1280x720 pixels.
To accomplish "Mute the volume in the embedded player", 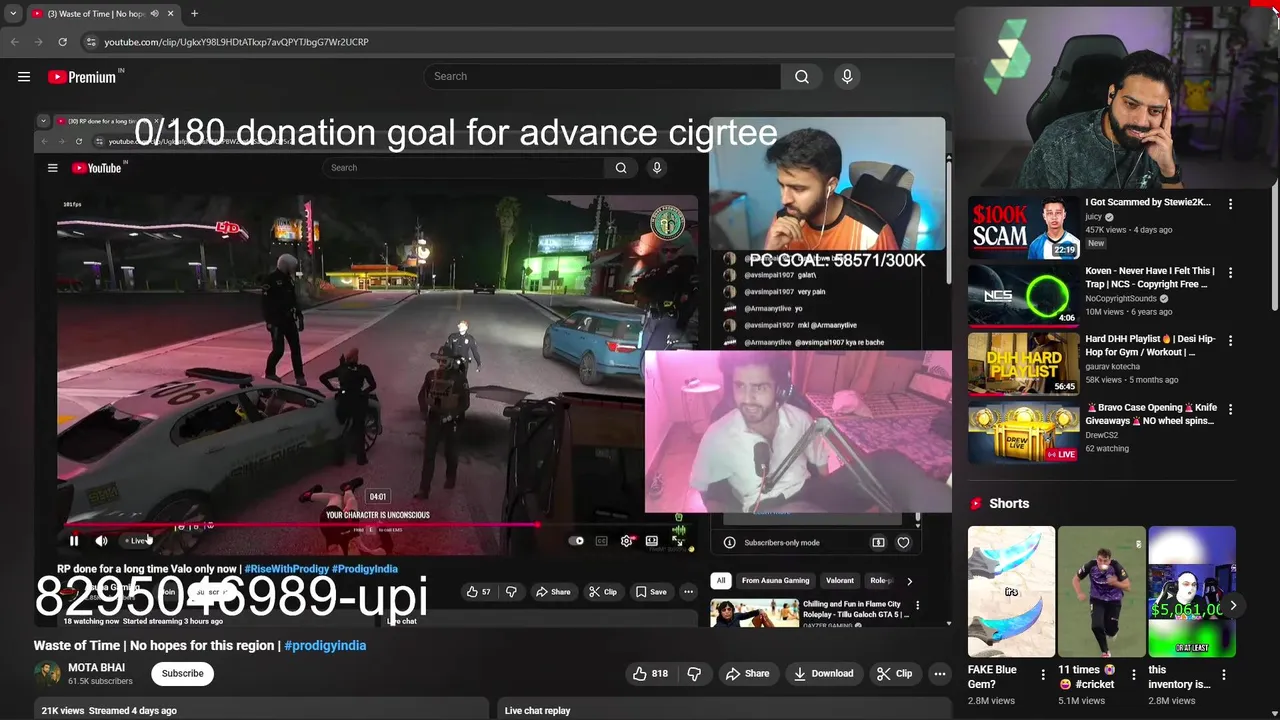I will [101, 541].
